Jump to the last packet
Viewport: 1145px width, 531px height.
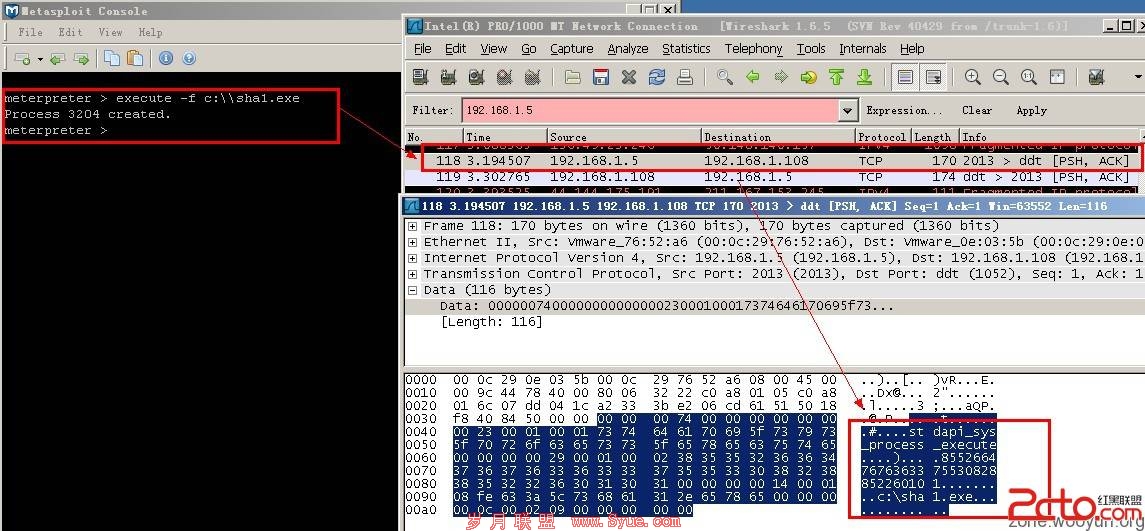(865, 77)
